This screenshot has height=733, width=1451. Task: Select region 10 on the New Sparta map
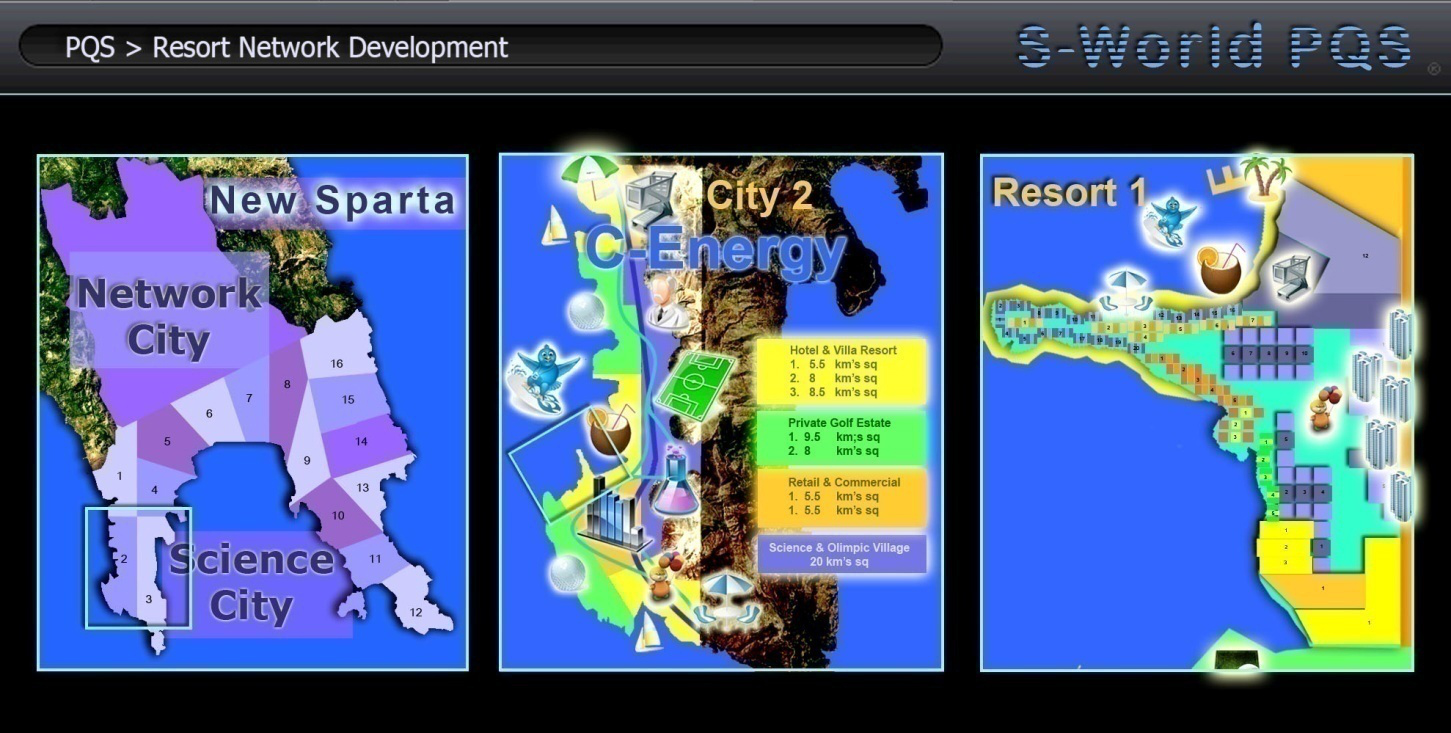click(338, 515)
